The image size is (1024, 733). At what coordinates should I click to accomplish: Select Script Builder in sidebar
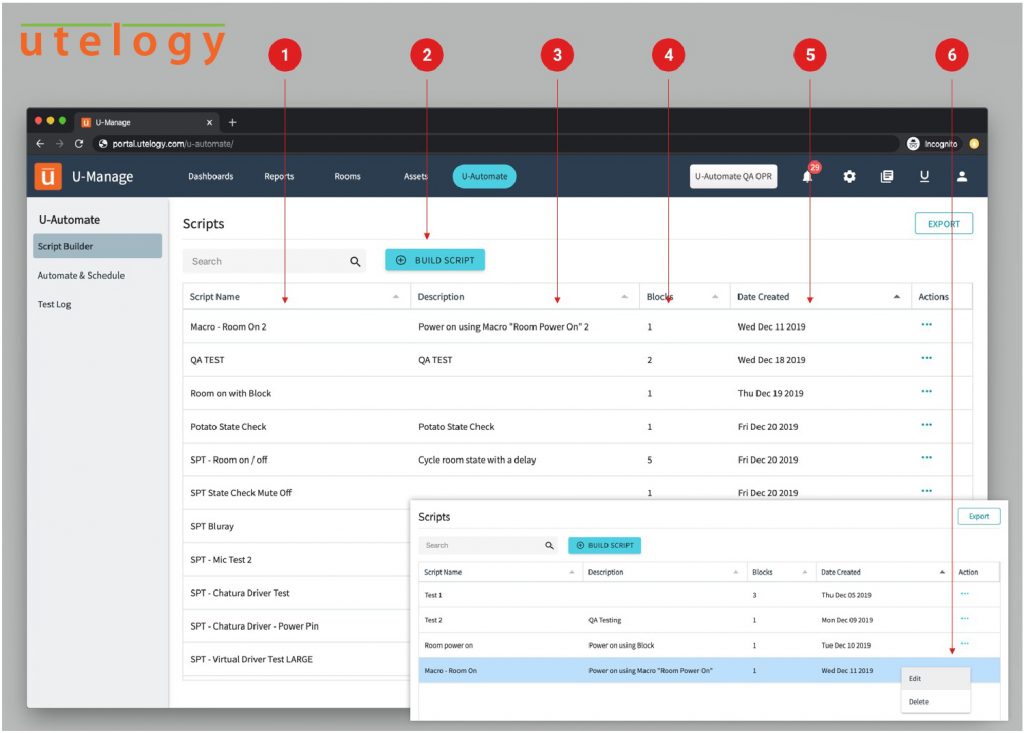click(97, 246)
